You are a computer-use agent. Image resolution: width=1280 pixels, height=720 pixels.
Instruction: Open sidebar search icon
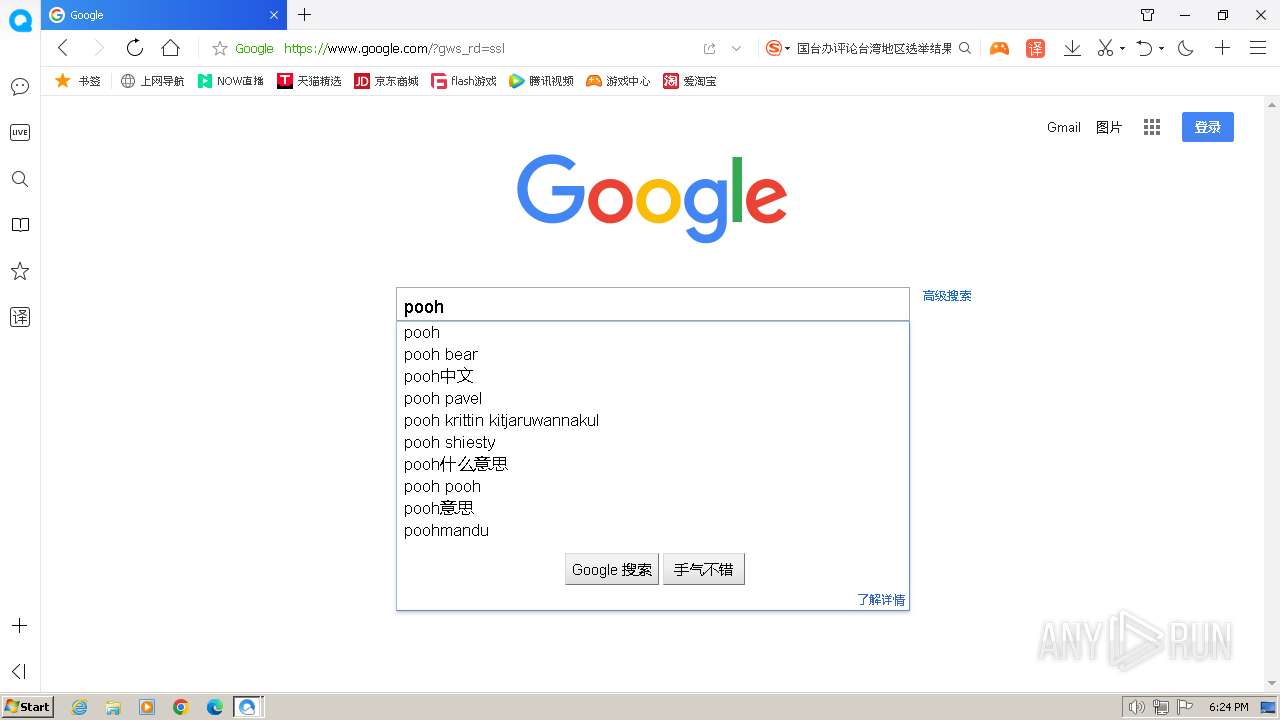pyautogui.click(x=20, y=179)
